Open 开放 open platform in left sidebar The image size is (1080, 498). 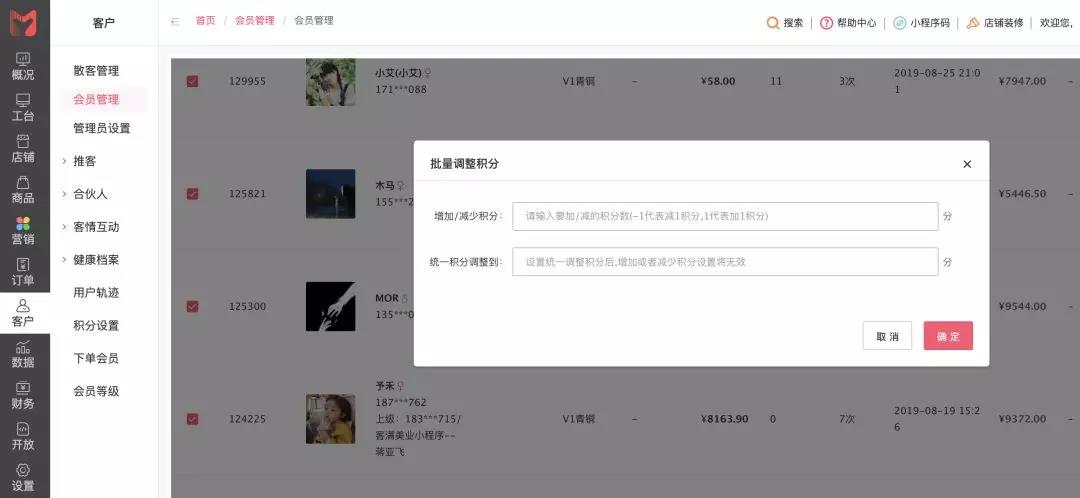coord(23,437)
